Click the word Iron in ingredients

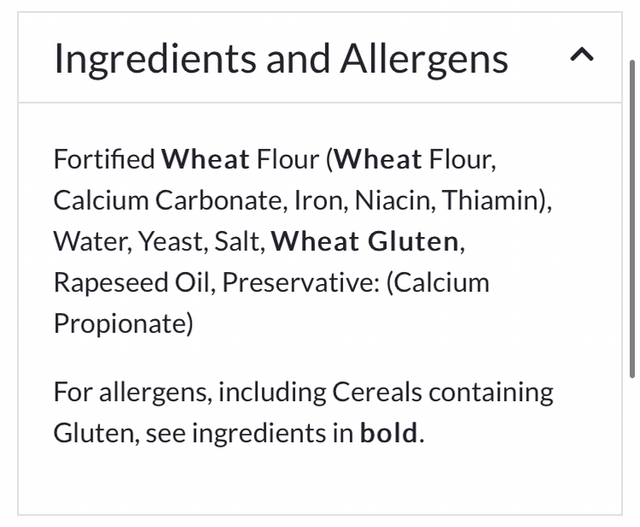(316, 200)
